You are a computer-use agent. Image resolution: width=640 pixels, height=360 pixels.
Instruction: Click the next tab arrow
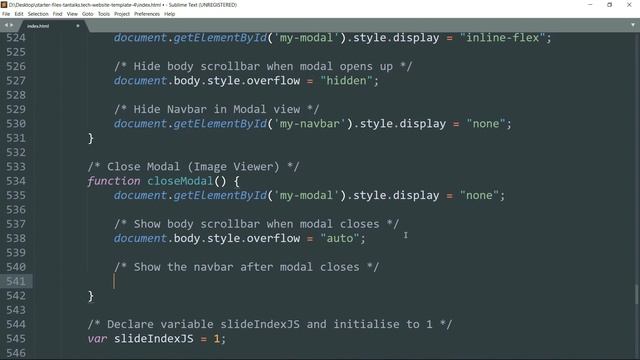11,25
